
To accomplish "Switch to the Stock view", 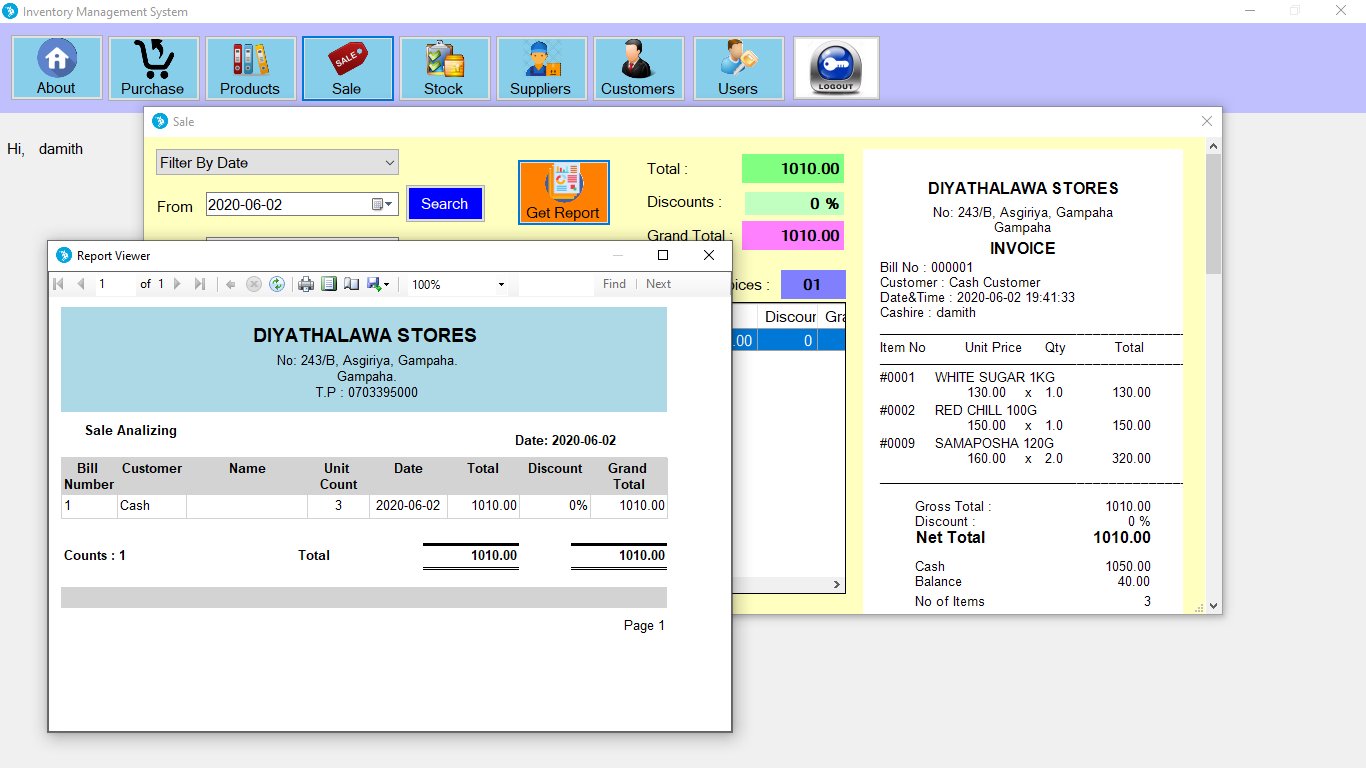I will pos(444,67).
